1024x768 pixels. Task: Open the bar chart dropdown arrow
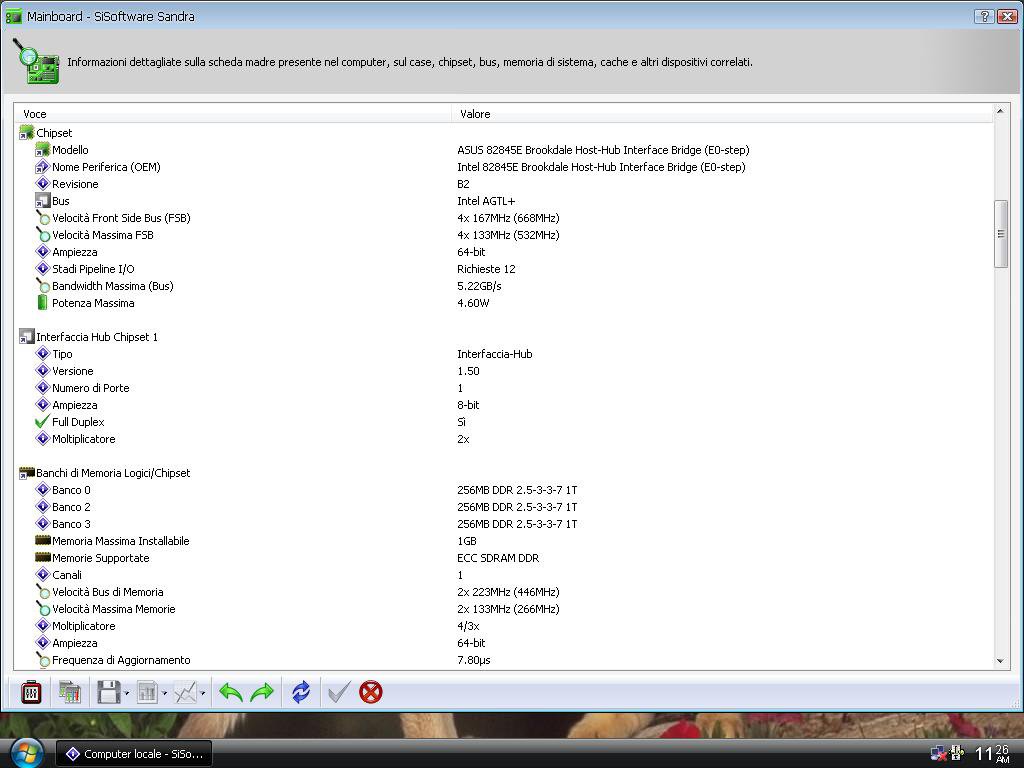(x=164, y=693)
